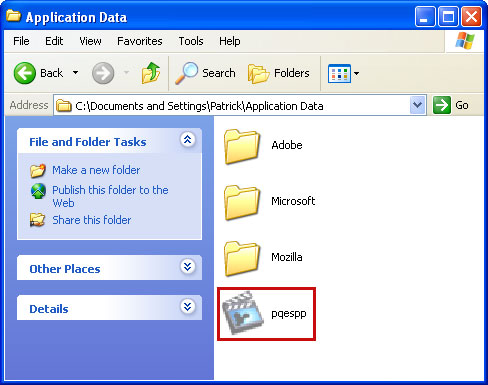Click the pqespp file name
This screenshot has height=385, width=488.
pos(289,314)
